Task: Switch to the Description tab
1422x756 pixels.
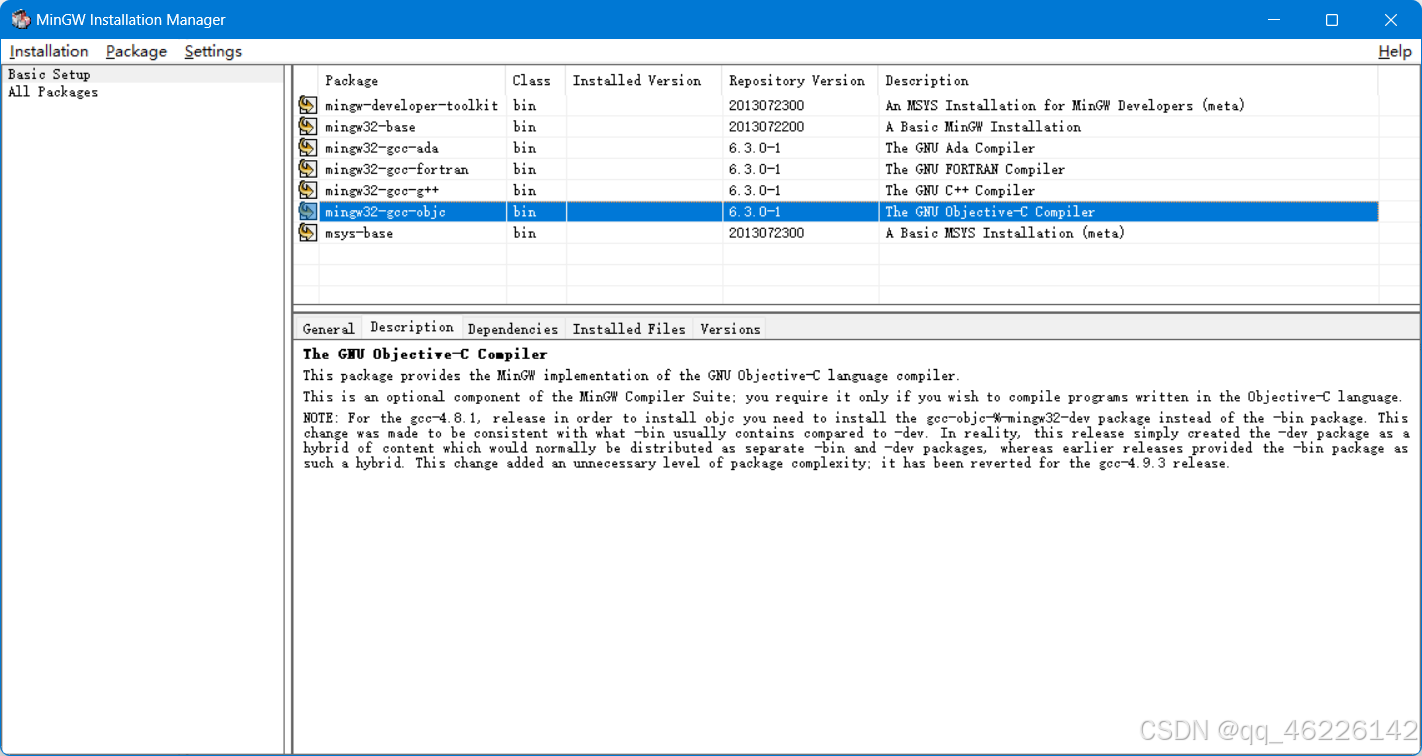Action: [412, 327]
